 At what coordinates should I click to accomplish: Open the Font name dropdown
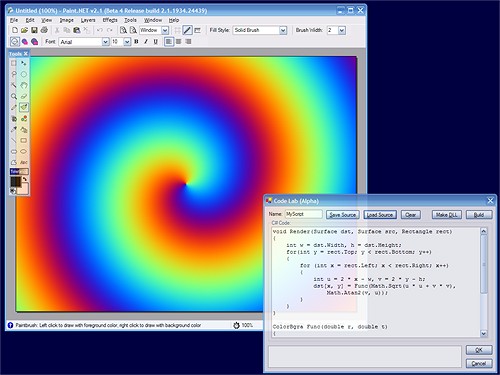[105, 42]
